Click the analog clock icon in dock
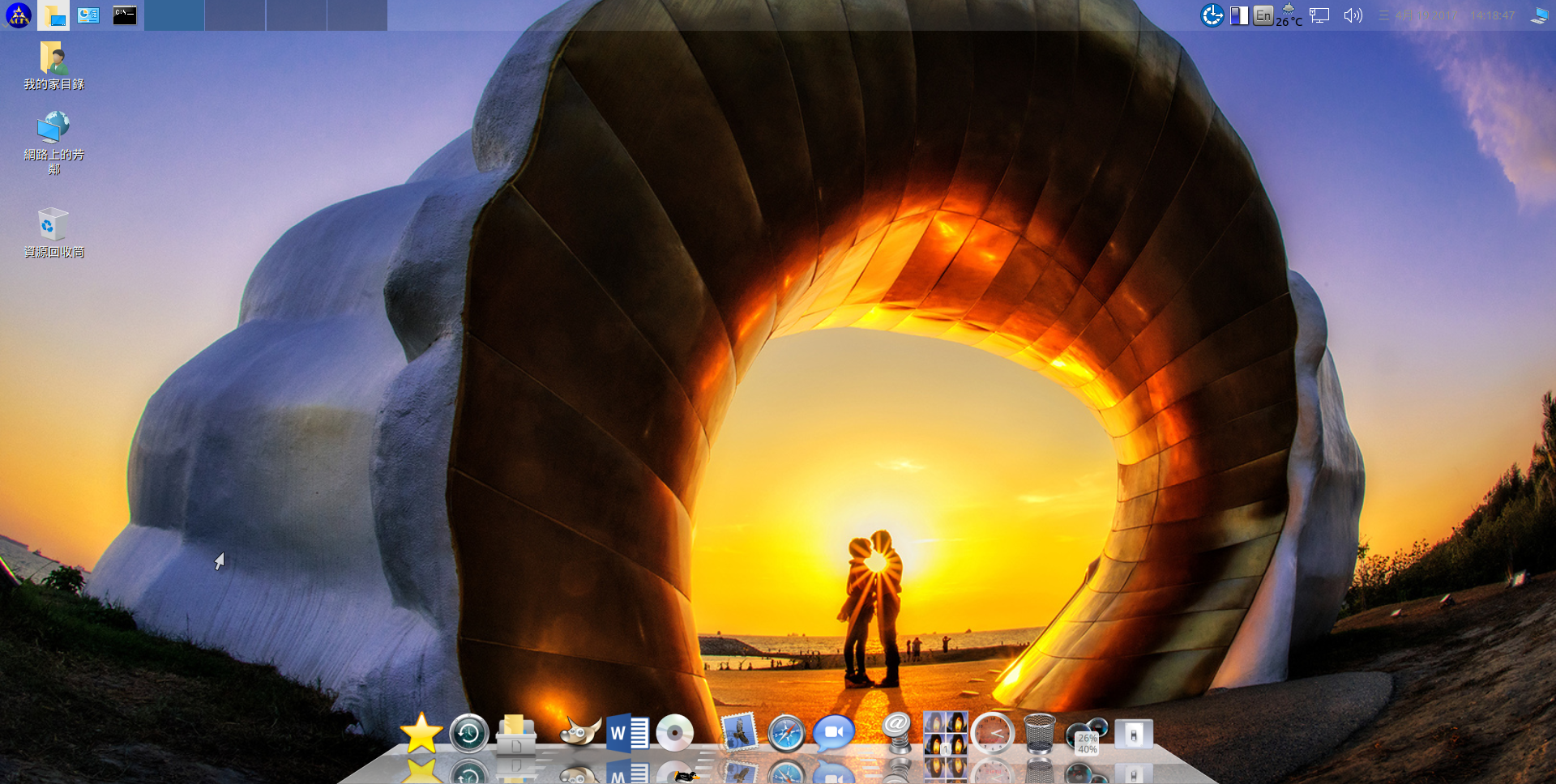The width and height of the screenshot is (1556, 784). [x=993, y=734]
